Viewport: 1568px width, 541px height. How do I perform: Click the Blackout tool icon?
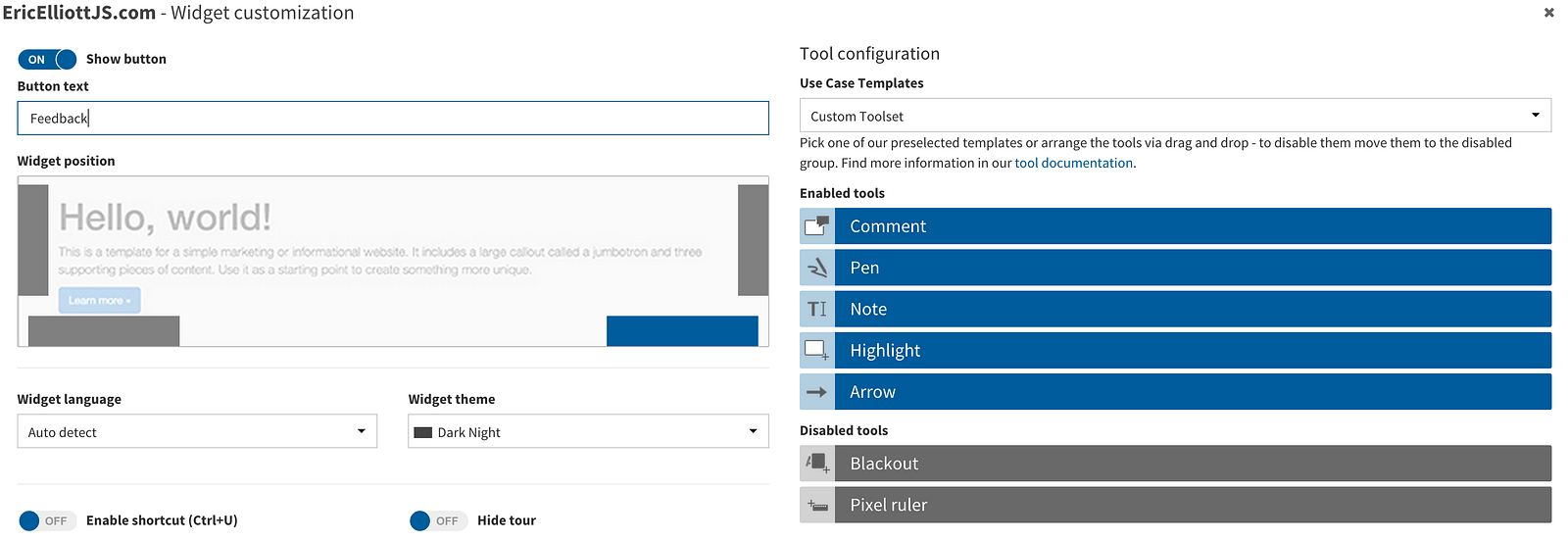(x=817, y=464)
